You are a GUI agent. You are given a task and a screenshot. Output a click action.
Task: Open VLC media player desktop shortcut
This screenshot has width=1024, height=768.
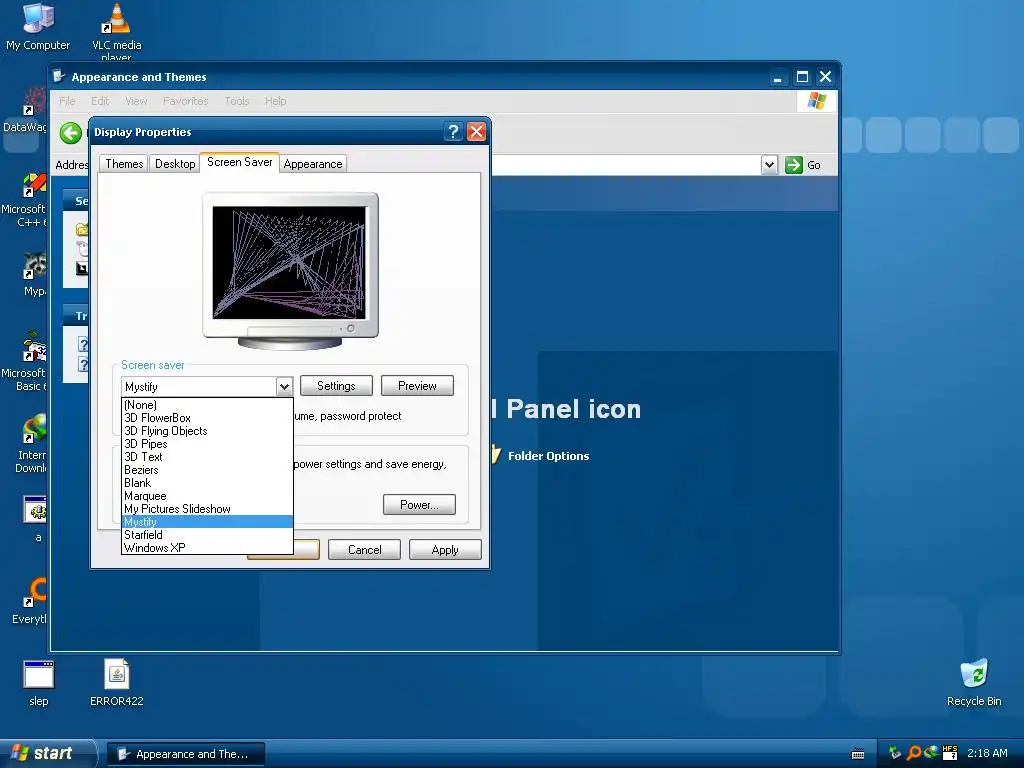[116, 29]
